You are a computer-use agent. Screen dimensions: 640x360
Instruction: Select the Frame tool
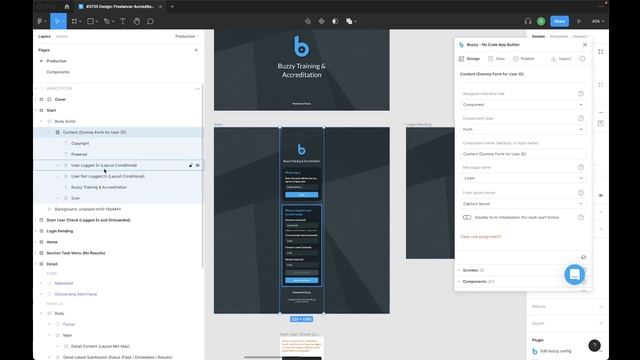tap(74, 21)
